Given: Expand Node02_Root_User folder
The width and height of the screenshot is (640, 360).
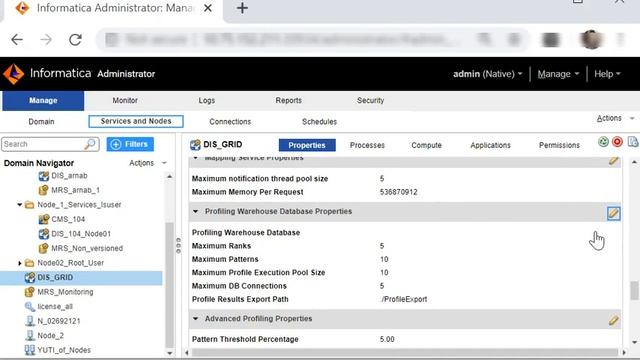Looking at the screenshot, I should click(x=19, y=263).
